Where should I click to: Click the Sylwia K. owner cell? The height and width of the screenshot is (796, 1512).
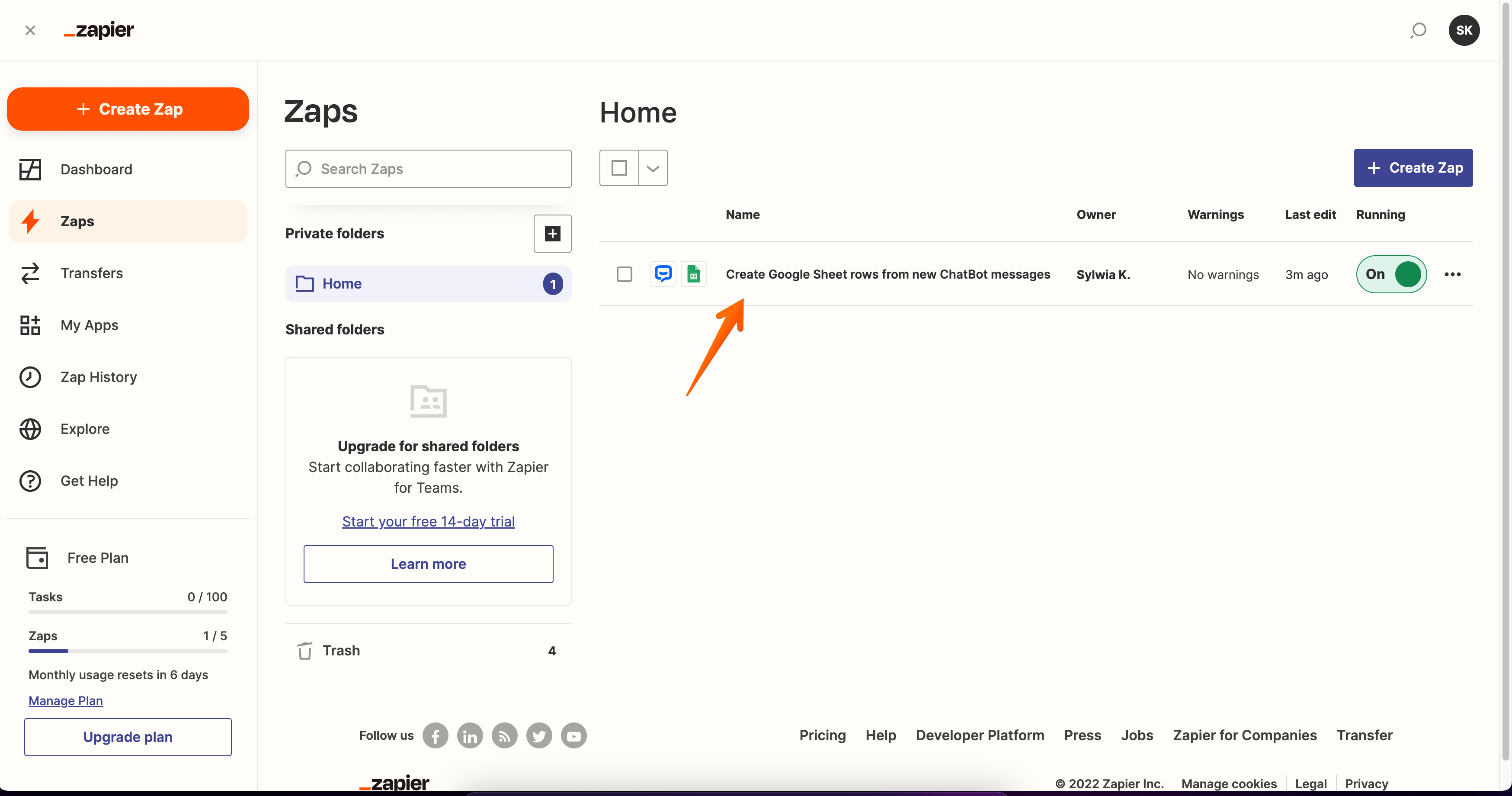click(x=1103, y=274)
